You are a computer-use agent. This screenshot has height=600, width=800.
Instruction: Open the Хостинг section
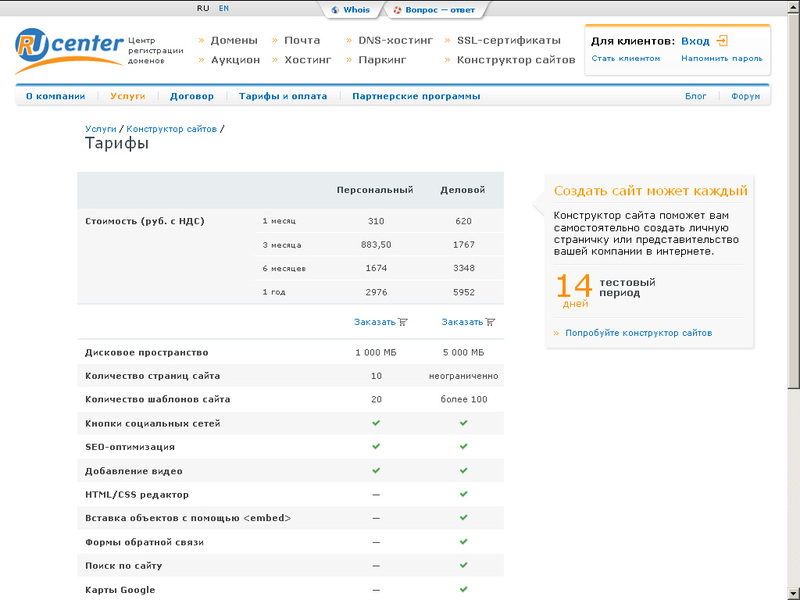308,60
